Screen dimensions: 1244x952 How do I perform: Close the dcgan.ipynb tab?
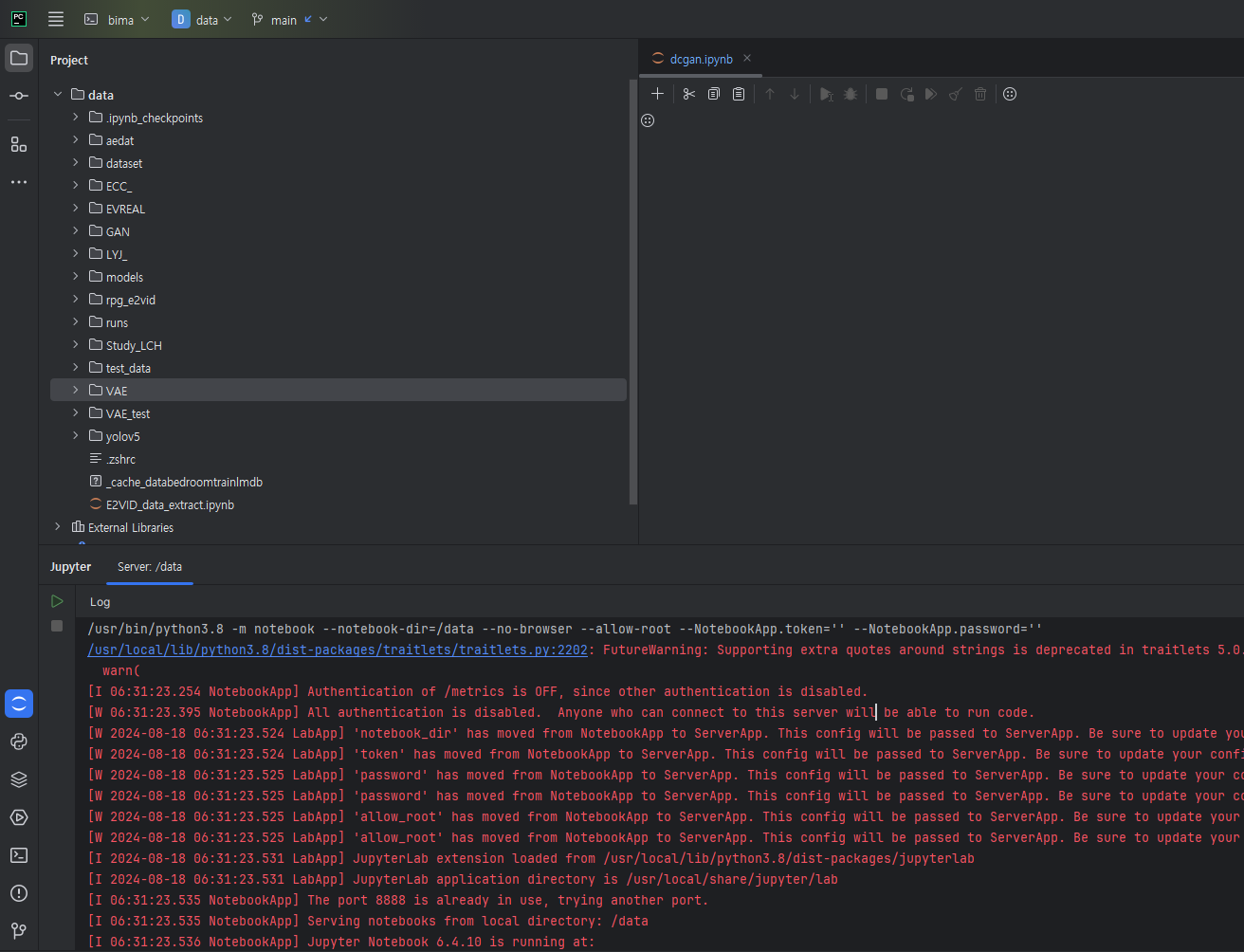tap(747, 58)
